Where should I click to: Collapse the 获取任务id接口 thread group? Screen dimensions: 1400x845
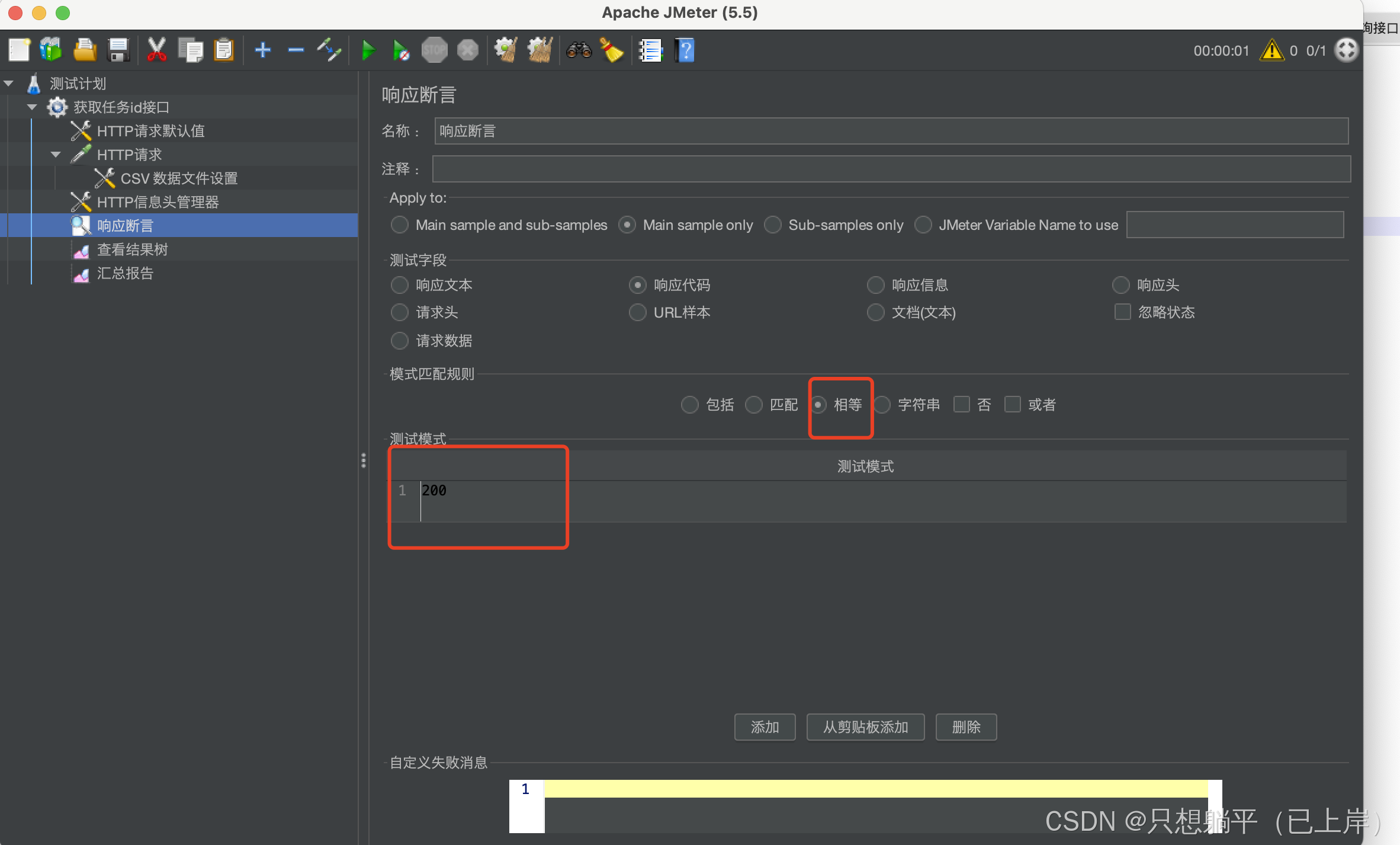coord(33,107)
